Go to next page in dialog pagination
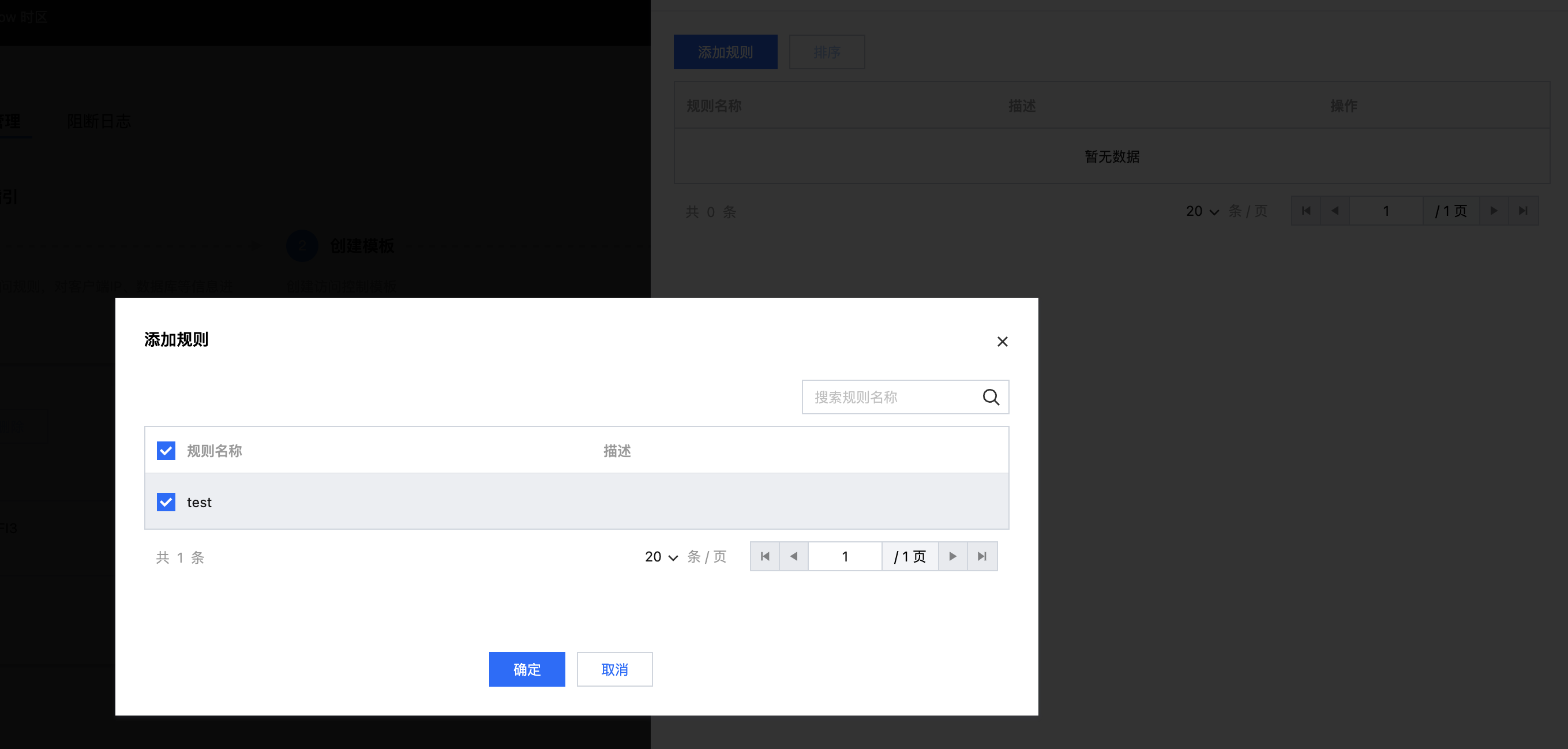The image size is (1568, 749). (952, 557)
